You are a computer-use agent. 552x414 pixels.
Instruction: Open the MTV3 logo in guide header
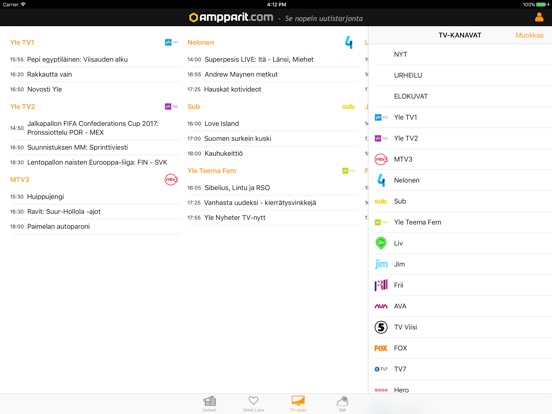[171, 180]
